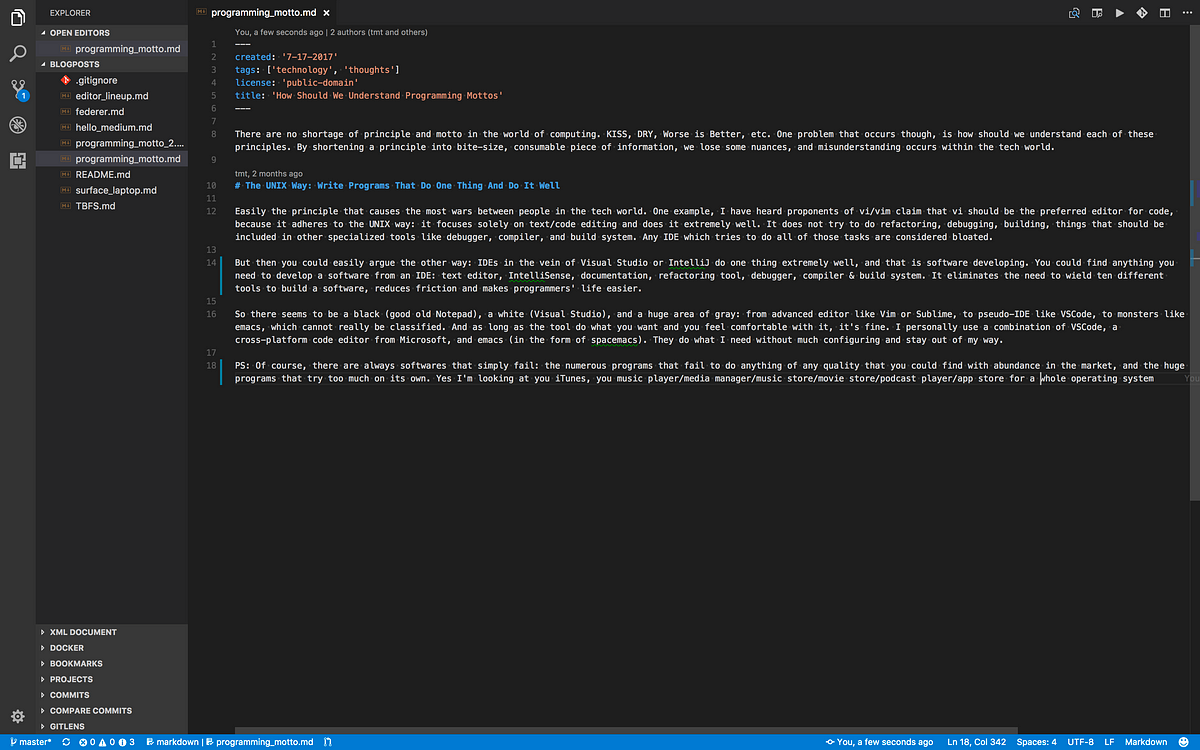
Task: Click the title line 'How Should We Understand Programming Mottos'
Action: pos(368,95)
